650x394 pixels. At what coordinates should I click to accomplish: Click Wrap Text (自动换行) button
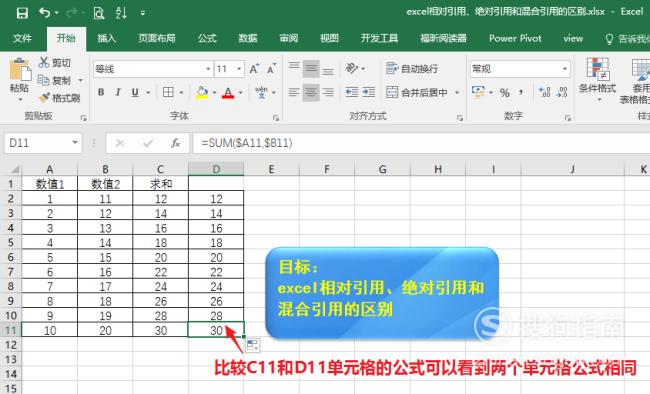pos(412,68)
